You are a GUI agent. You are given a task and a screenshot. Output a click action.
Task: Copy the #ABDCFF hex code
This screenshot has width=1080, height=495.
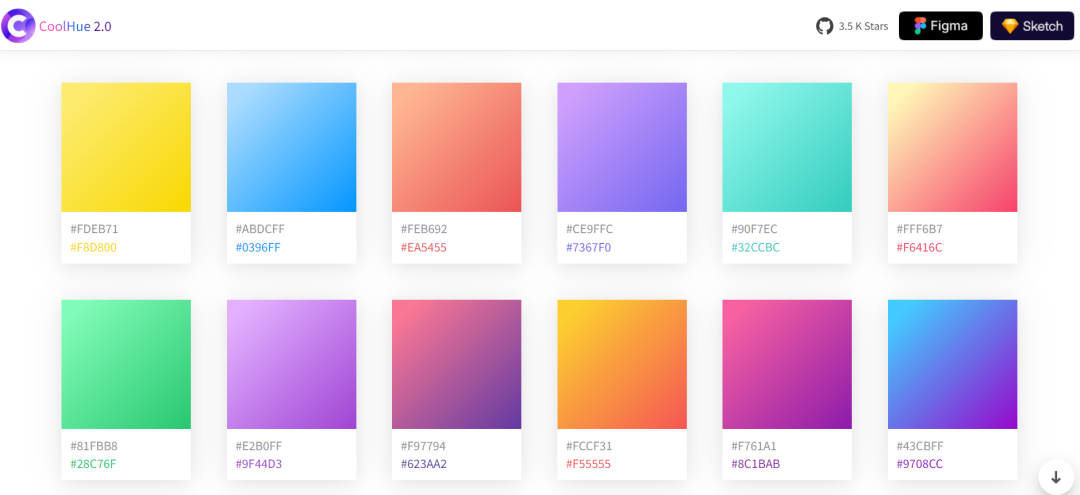pyautogui.click(x=260, y=229)
